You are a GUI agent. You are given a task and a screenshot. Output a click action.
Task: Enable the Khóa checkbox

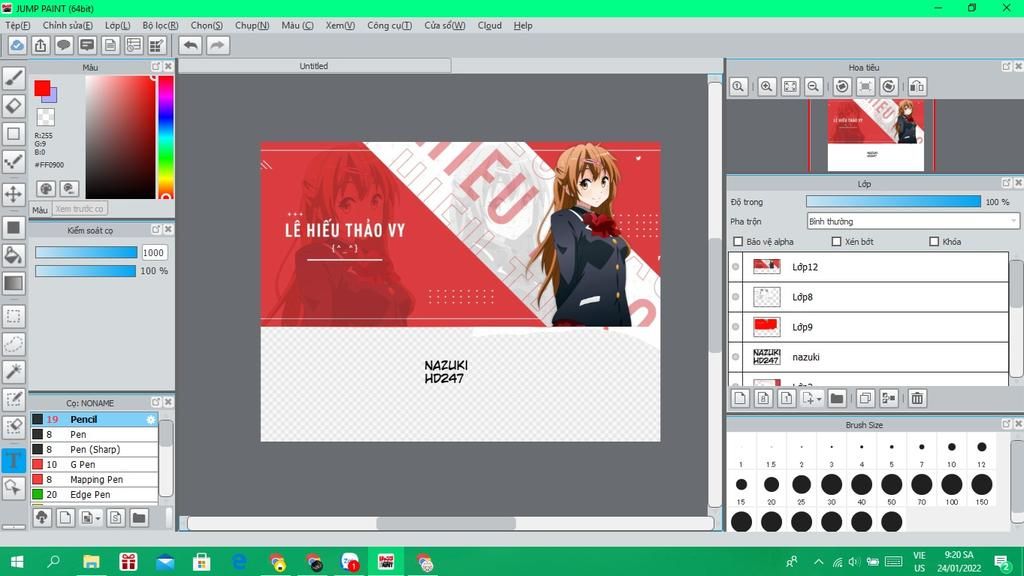(x=934, y=242)
